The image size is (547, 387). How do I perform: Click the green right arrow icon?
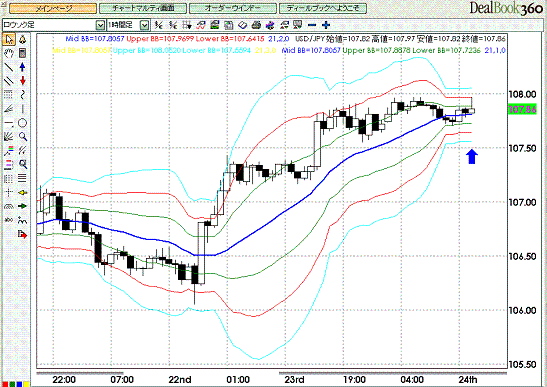(x=23, y=206)
